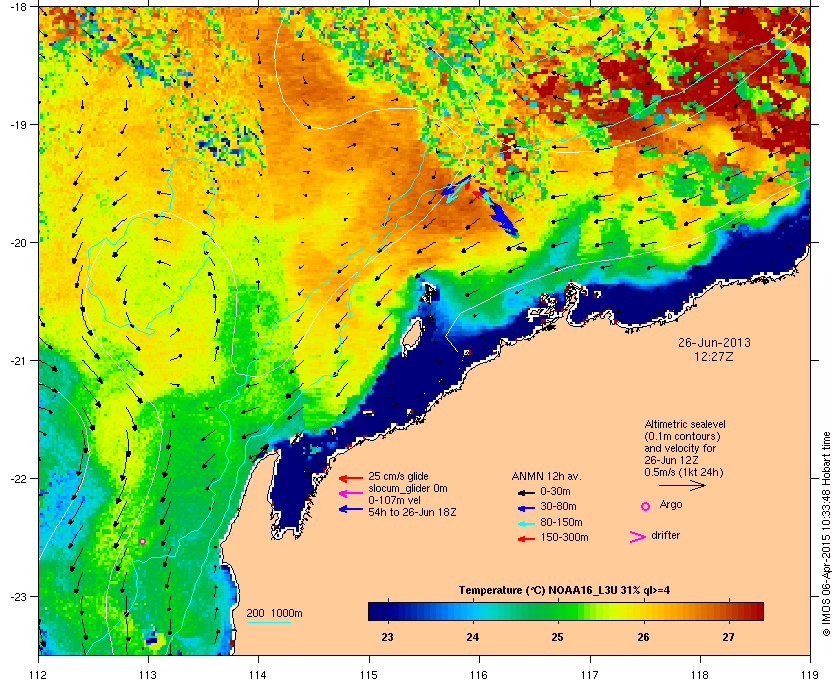The width and height of the screenshot is (840, 680).
Task: Click the date label 26-Jun-2013
Action: click(x=714, y=342)
